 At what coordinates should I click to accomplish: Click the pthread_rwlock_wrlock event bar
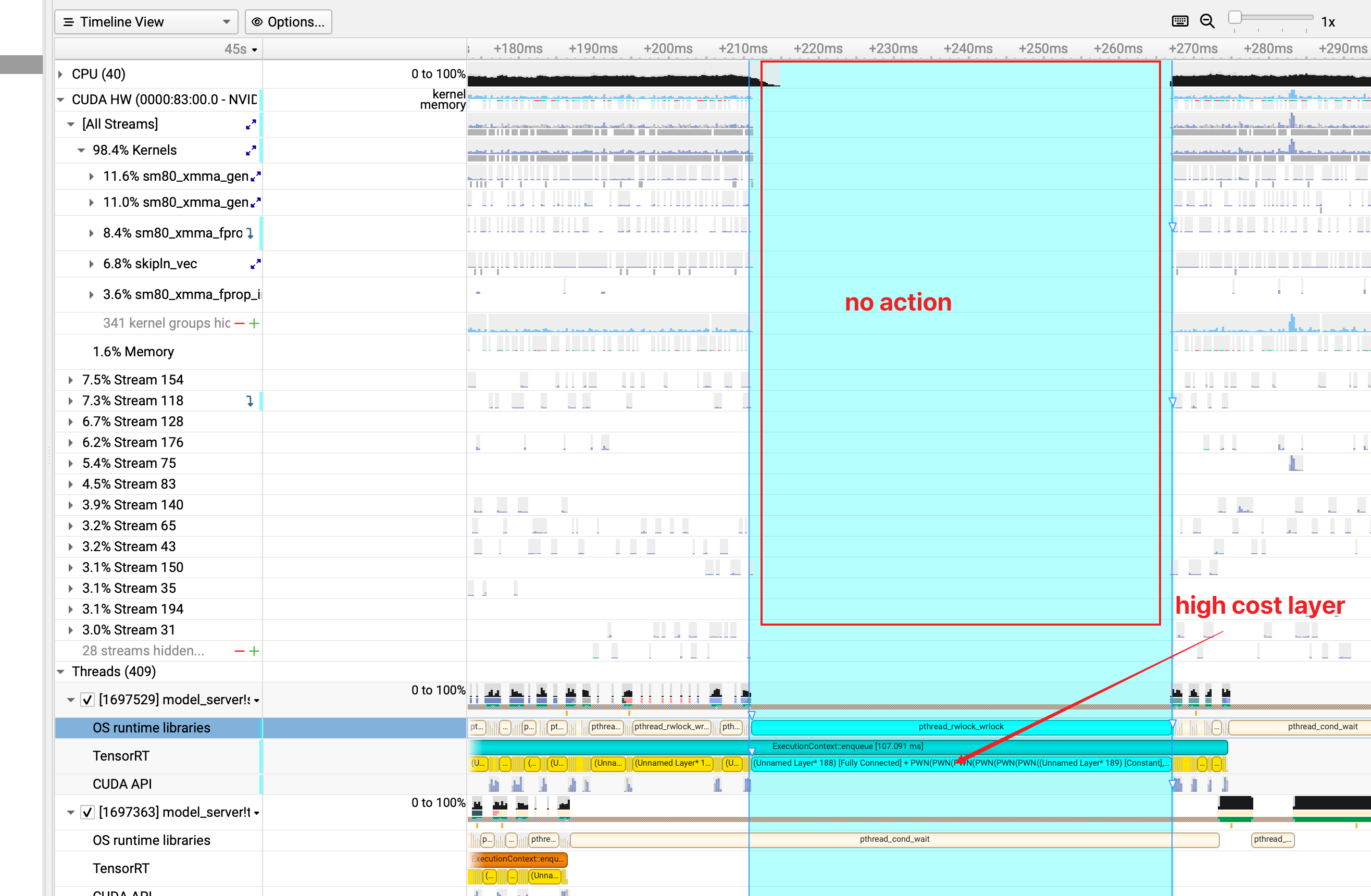point(961,727)
